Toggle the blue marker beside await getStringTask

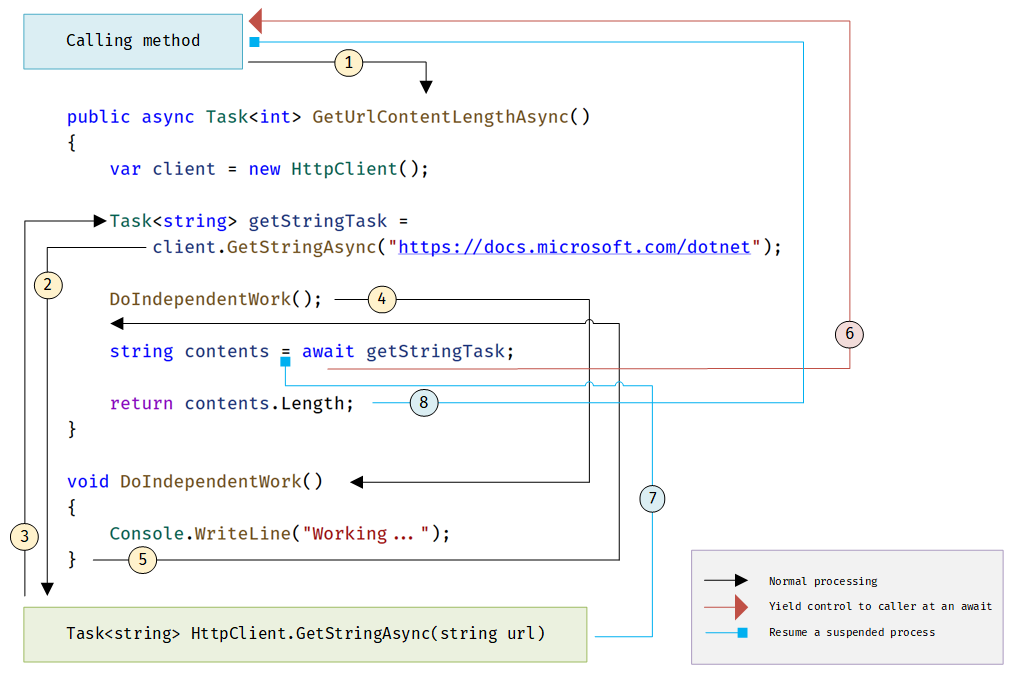pos(285,364)
